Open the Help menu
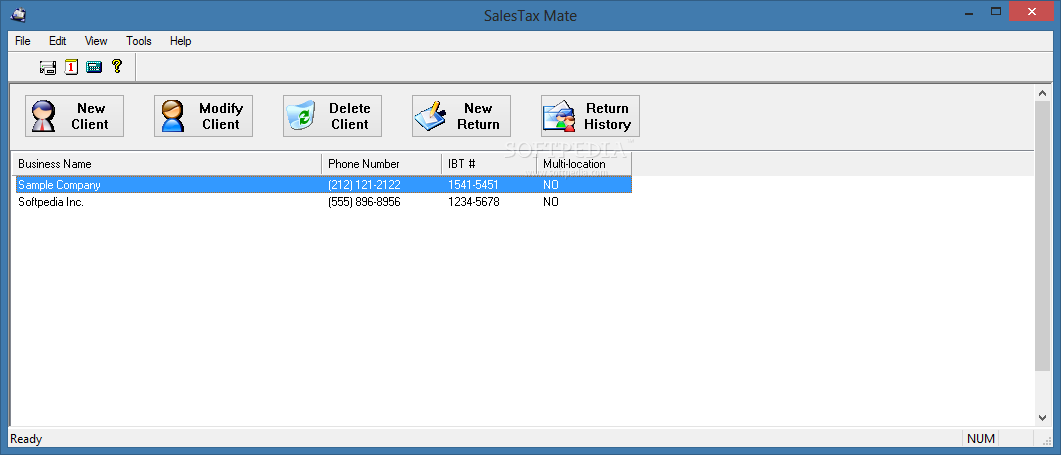Viewport: 1061px width, 455px height. (181, 41)
